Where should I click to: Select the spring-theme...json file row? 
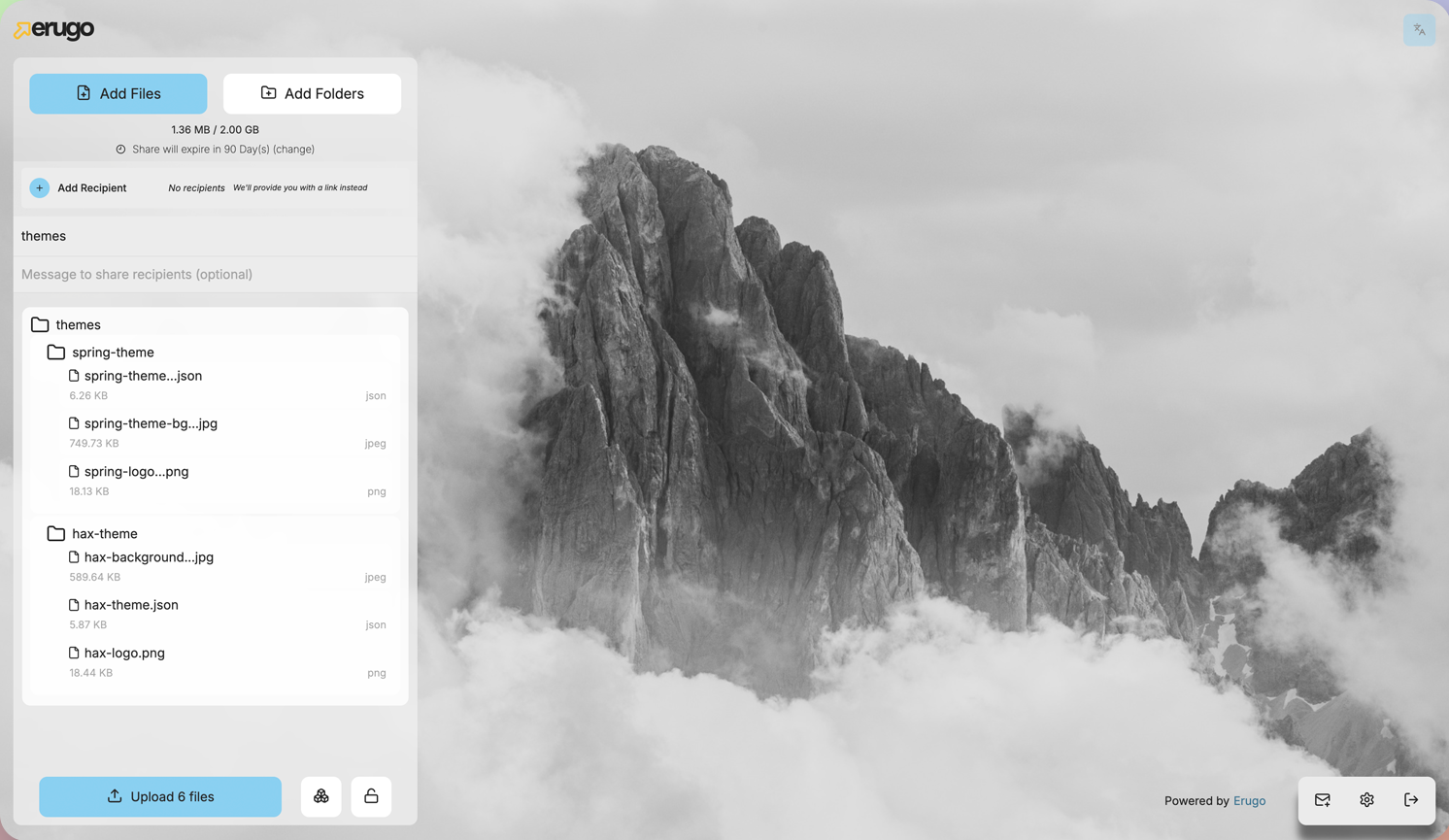227,386
